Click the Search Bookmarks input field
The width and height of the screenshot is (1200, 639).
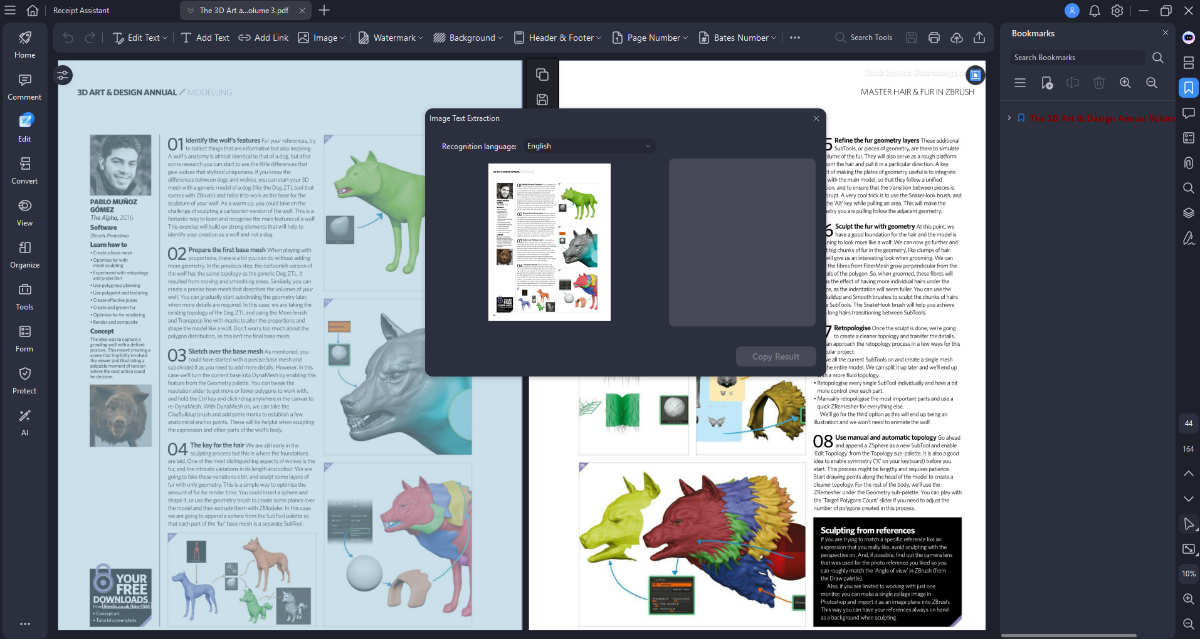[1077, 57]
